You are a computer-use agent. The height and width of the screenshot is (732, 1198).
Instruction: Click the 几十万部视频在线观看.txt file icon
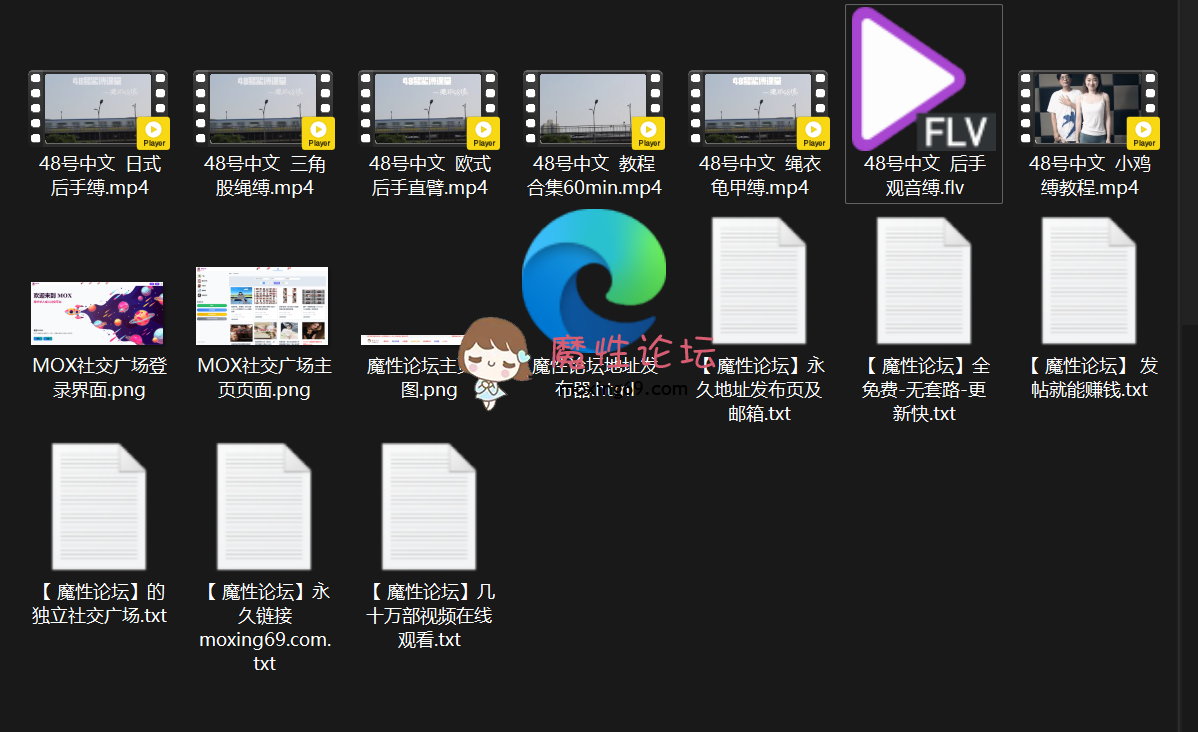[x=428, y=508]
